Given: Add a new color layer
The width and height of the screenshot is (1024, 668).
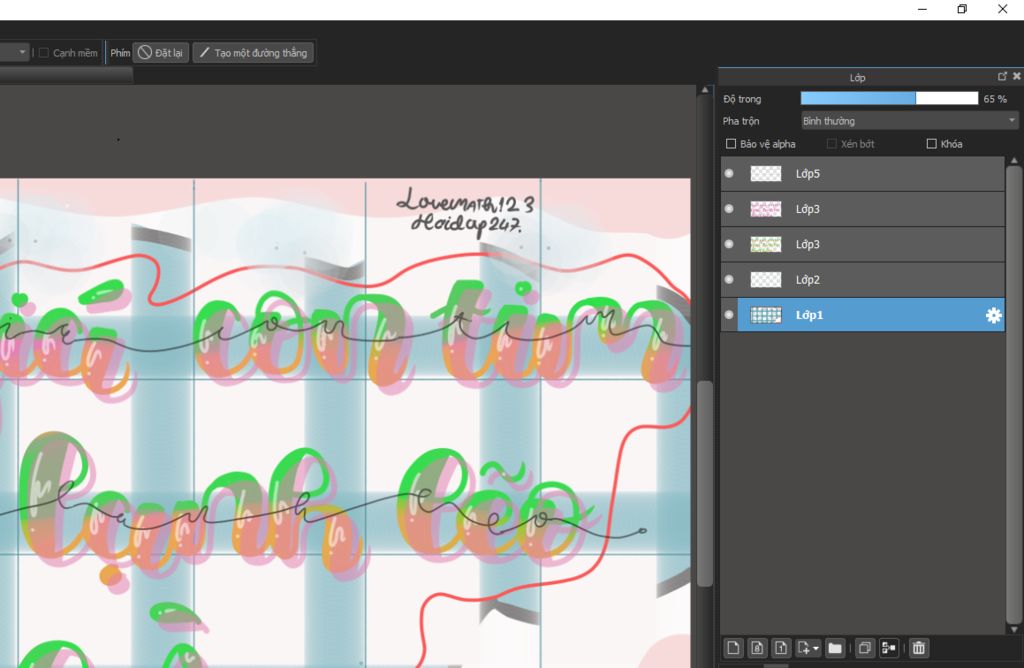Looking at the screenshot, I should point(733,648).
